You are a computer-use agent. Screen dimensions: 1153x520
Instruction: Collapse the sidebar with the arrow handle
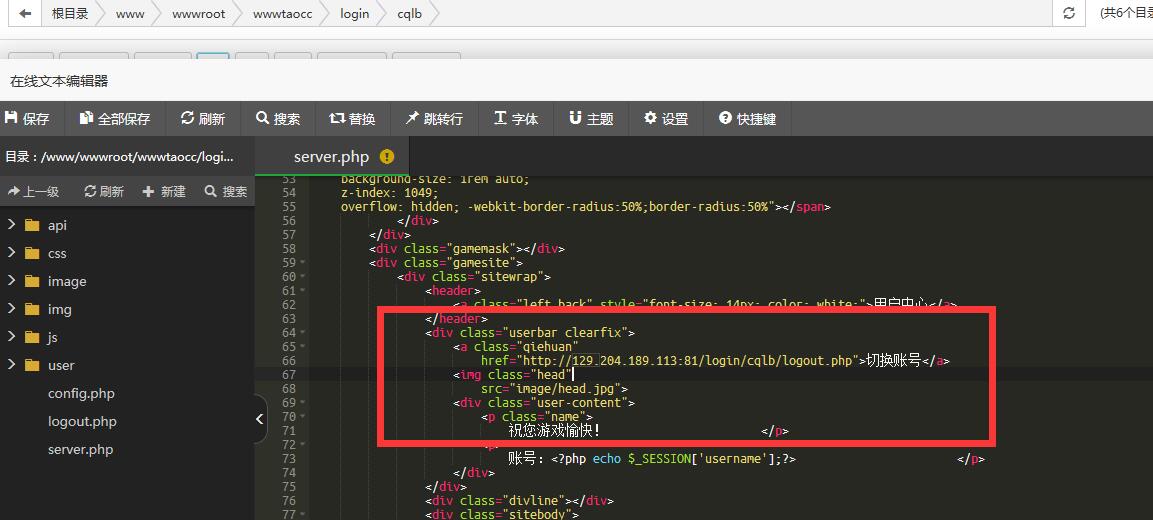pos(260,419)
